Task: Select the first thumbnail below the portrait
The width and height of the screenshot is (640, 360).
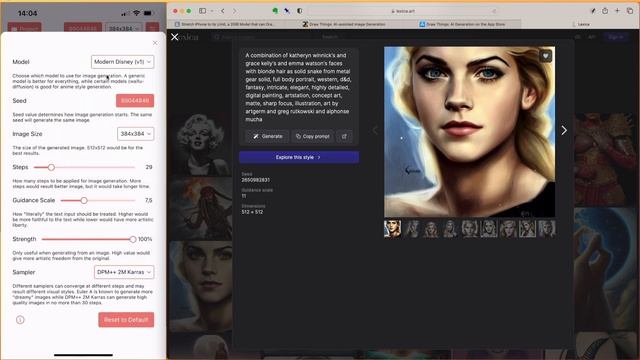Action: (392, 229)
